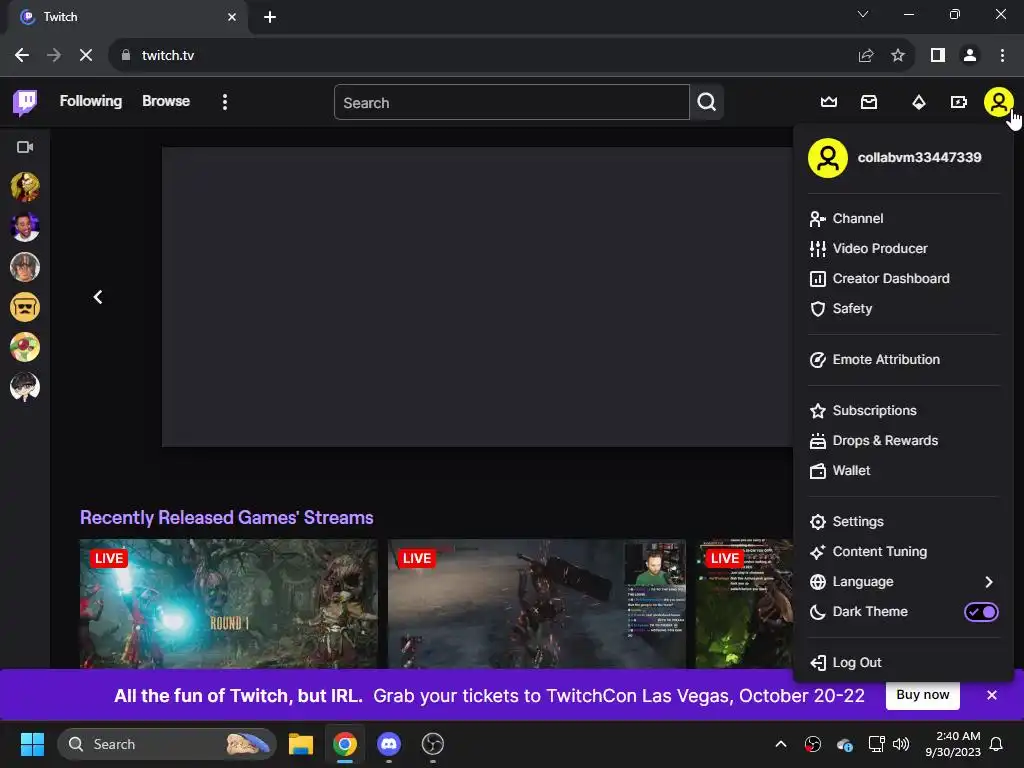
Task: Open the Whispers bits diamond icon
Action: coord(919,102)
